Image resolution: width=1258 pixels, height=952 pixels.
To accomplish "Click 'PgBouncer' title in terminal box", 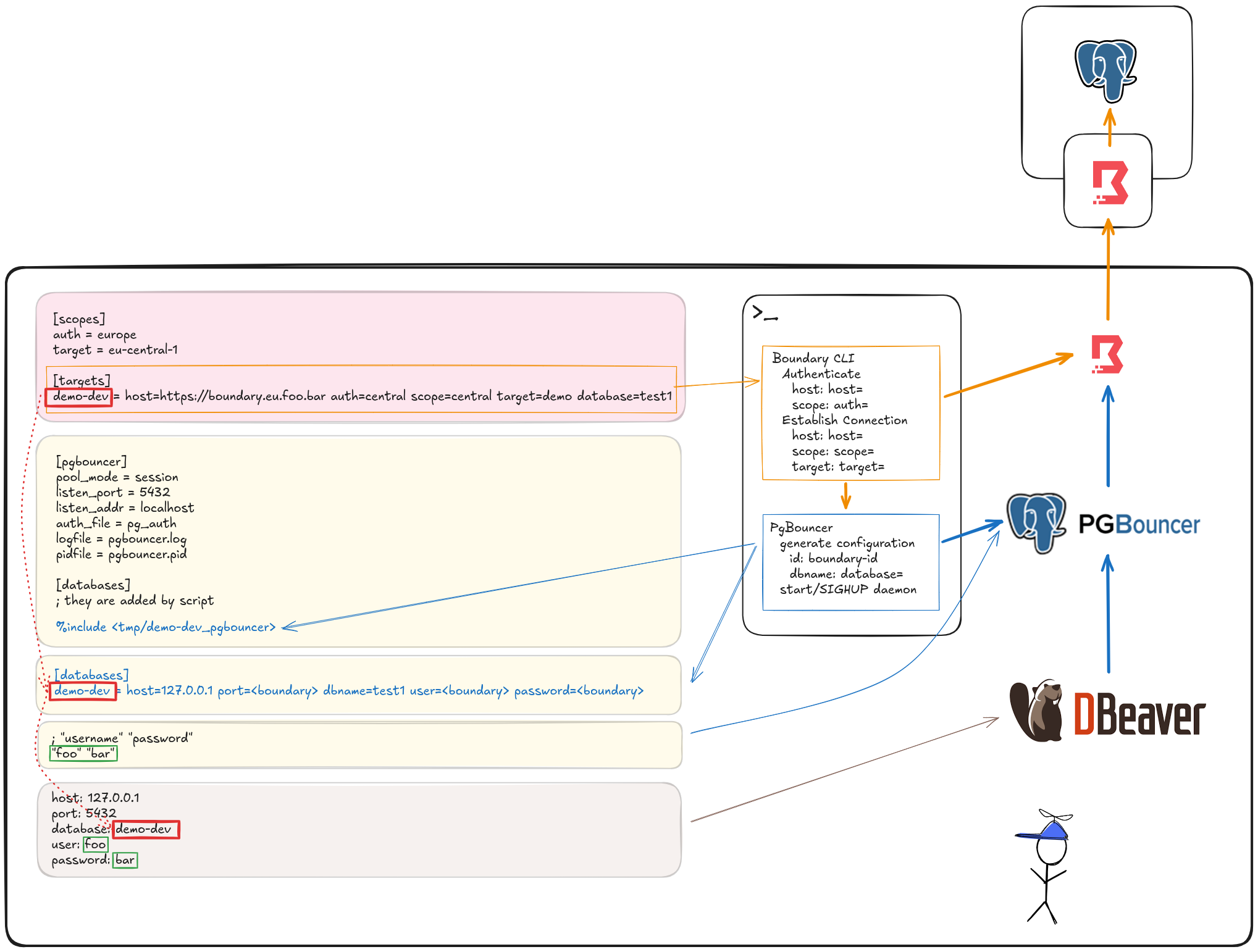I will [801, 528].
